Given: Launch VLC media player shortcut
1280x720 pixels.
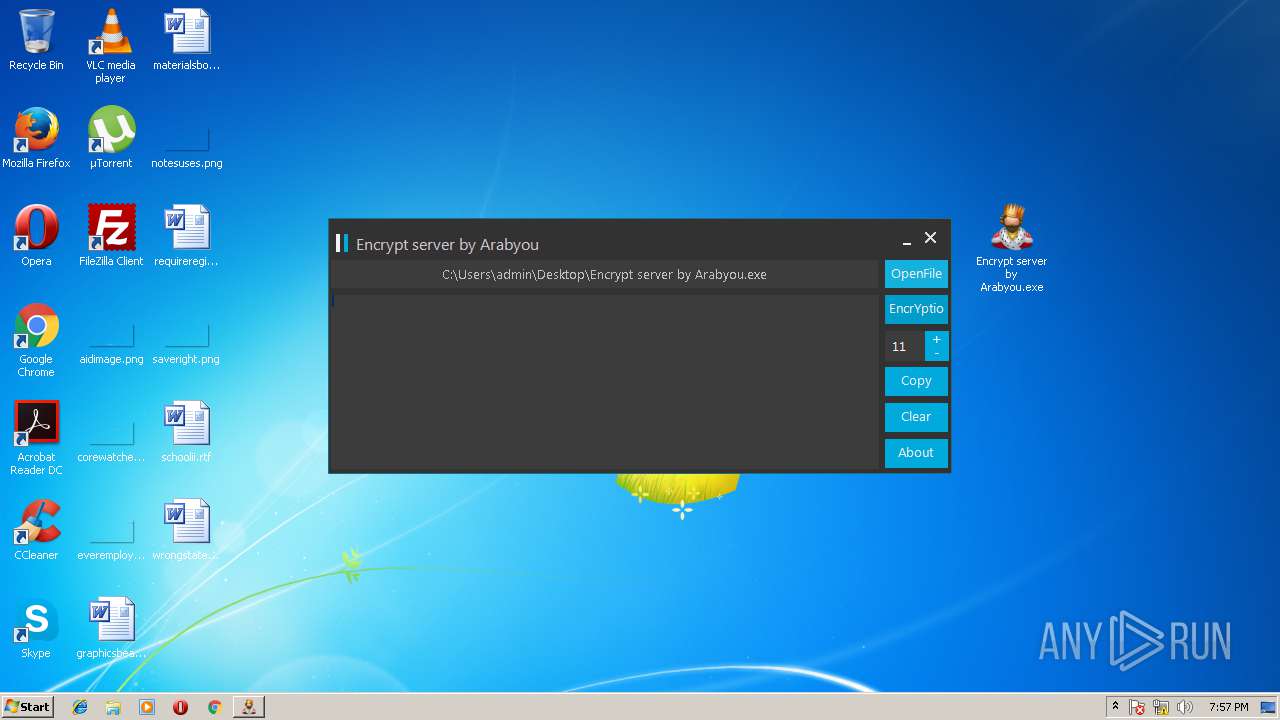Looking at the screenshot, I should point(110,46).
